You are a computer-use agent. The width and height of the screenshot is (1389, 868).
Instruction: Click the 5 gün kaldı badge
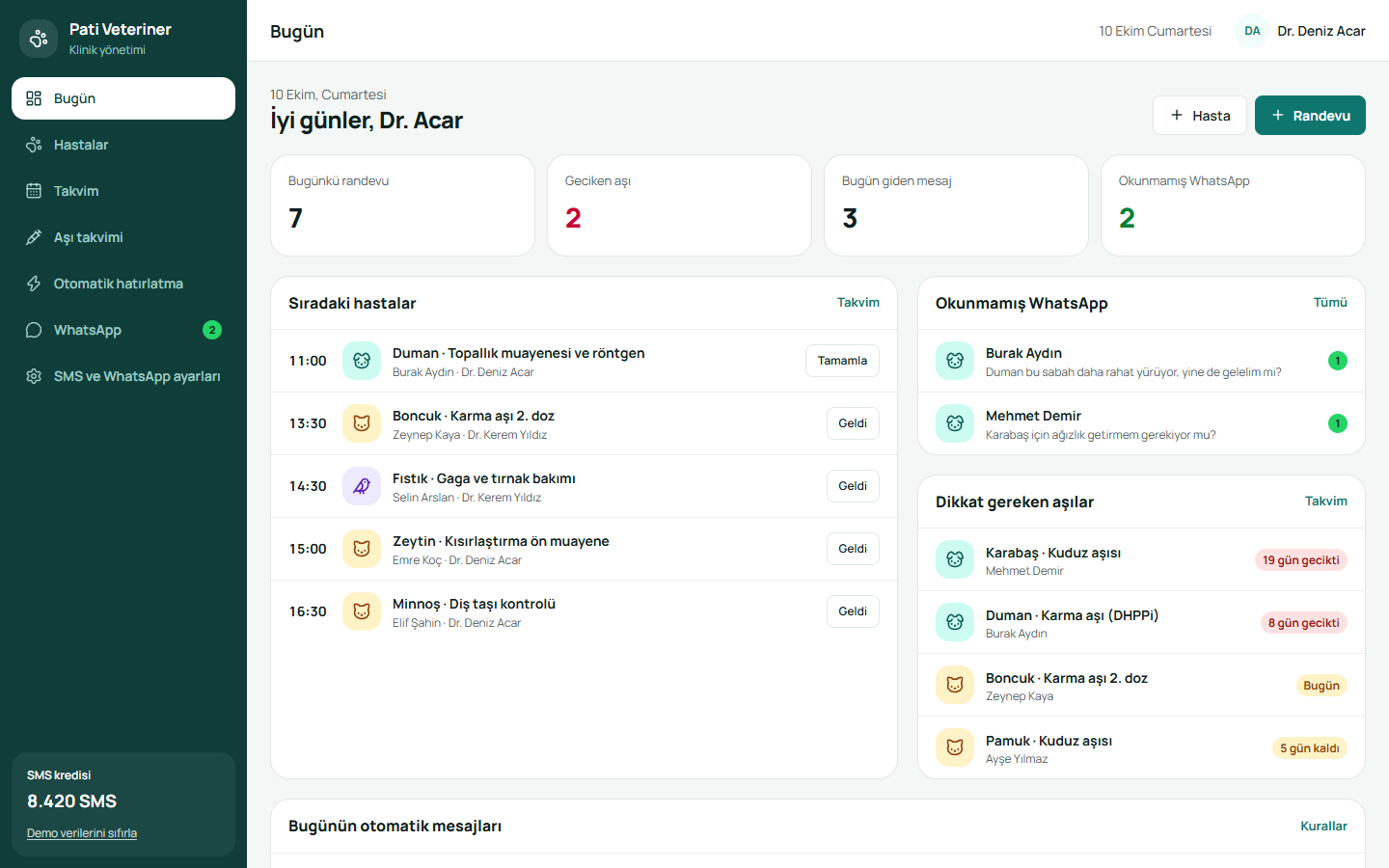tap(1310, 748)
